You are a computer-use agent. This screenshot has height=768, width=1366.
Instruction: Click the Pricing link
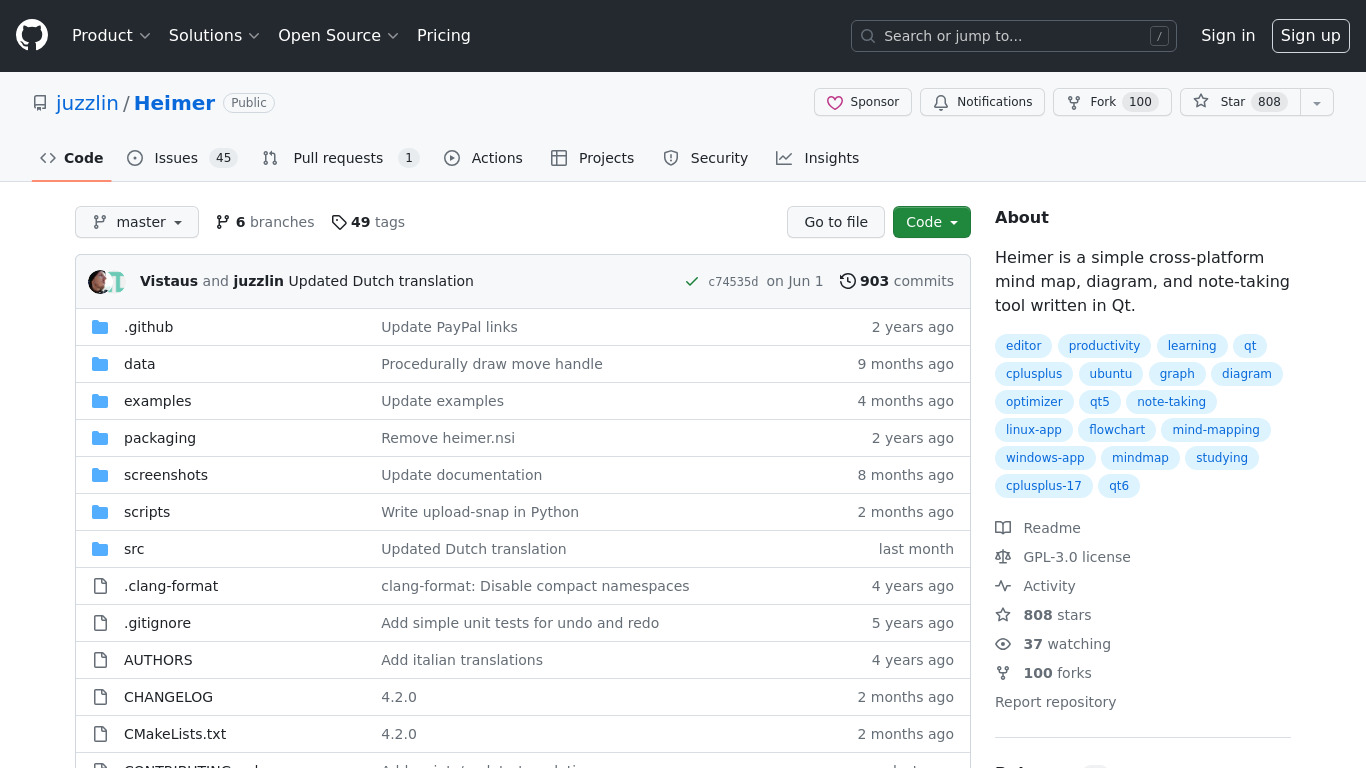(x=444, y=36)
